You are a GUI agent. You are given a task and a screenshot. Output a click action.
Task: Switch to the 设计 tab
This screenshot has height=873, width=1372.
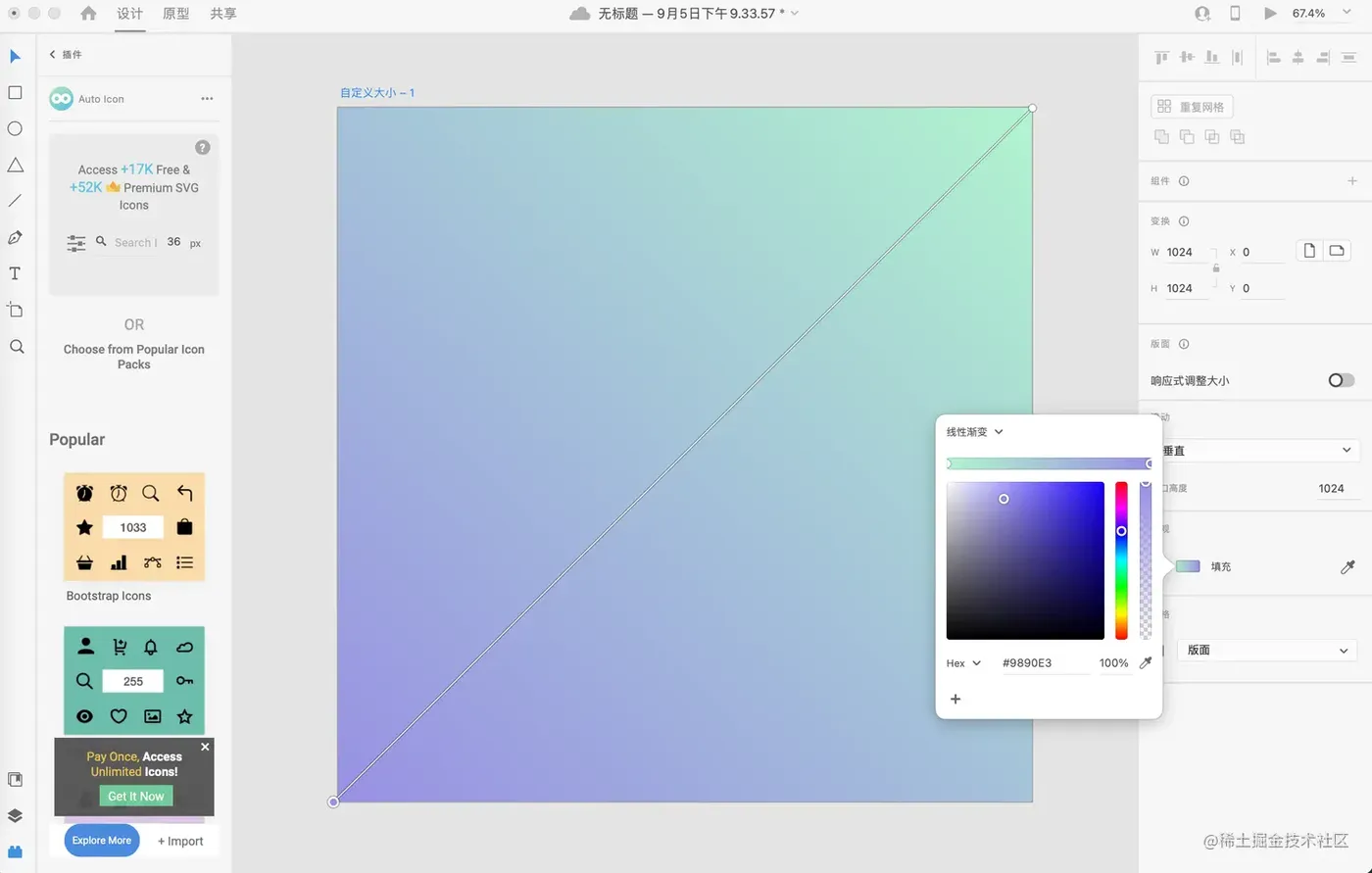(x=129, y=14)
